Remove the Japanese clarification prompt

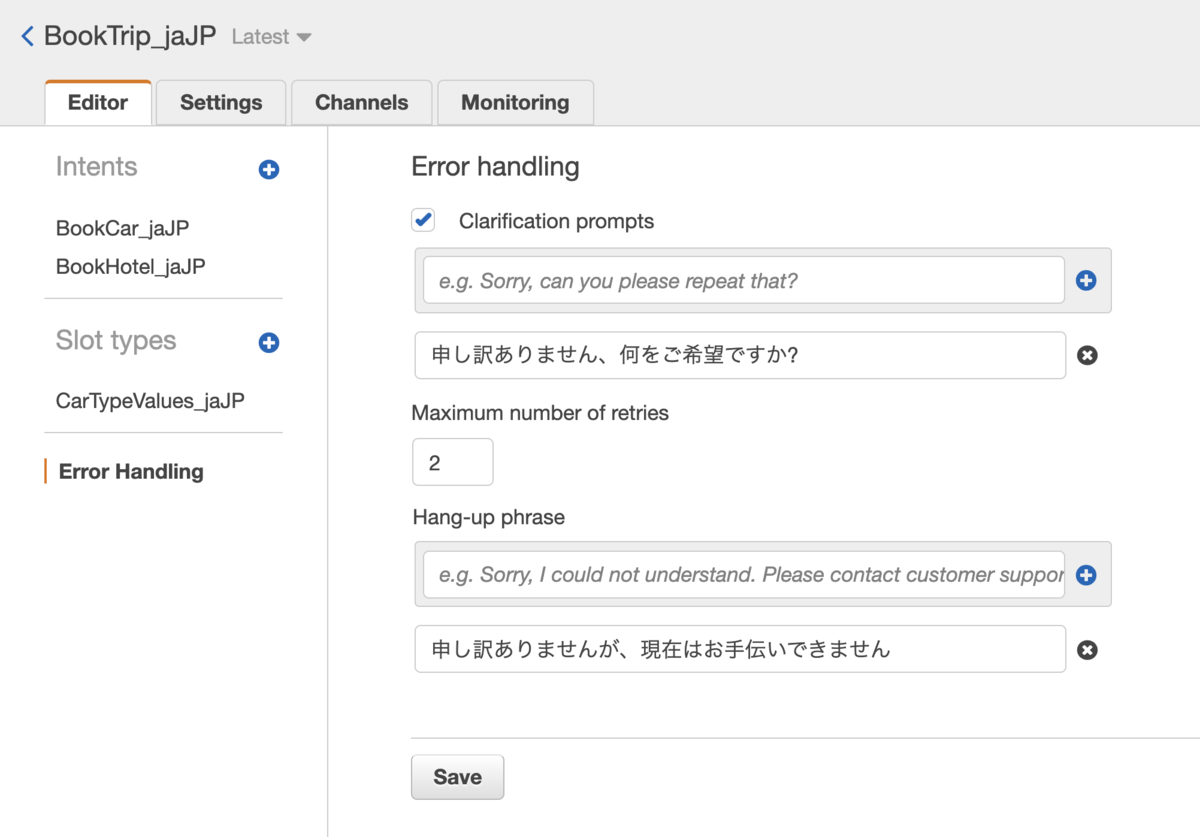pos(1086,355)
